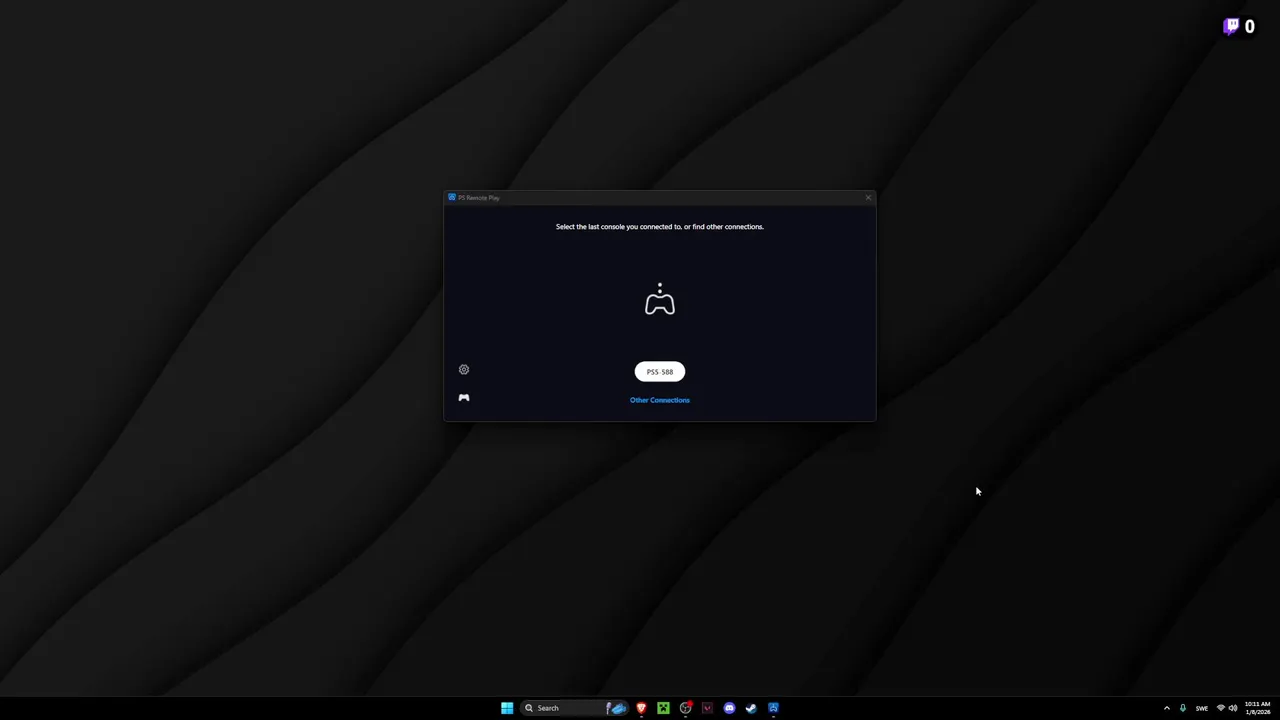Click the Twitch viewer count overlay

pos(1239,27)
